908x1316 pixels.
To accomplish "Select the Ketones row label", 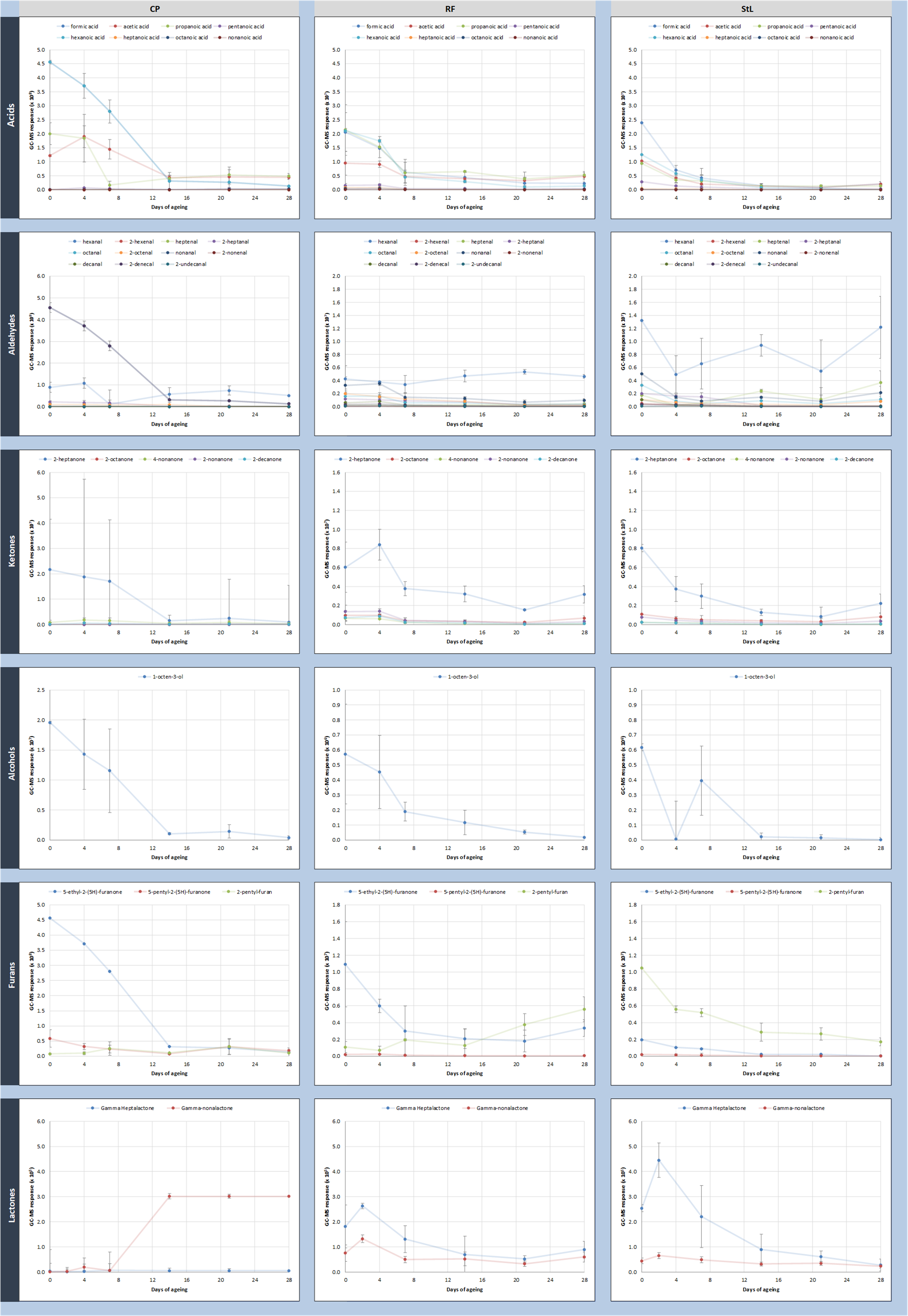I will tap(10, 552).
